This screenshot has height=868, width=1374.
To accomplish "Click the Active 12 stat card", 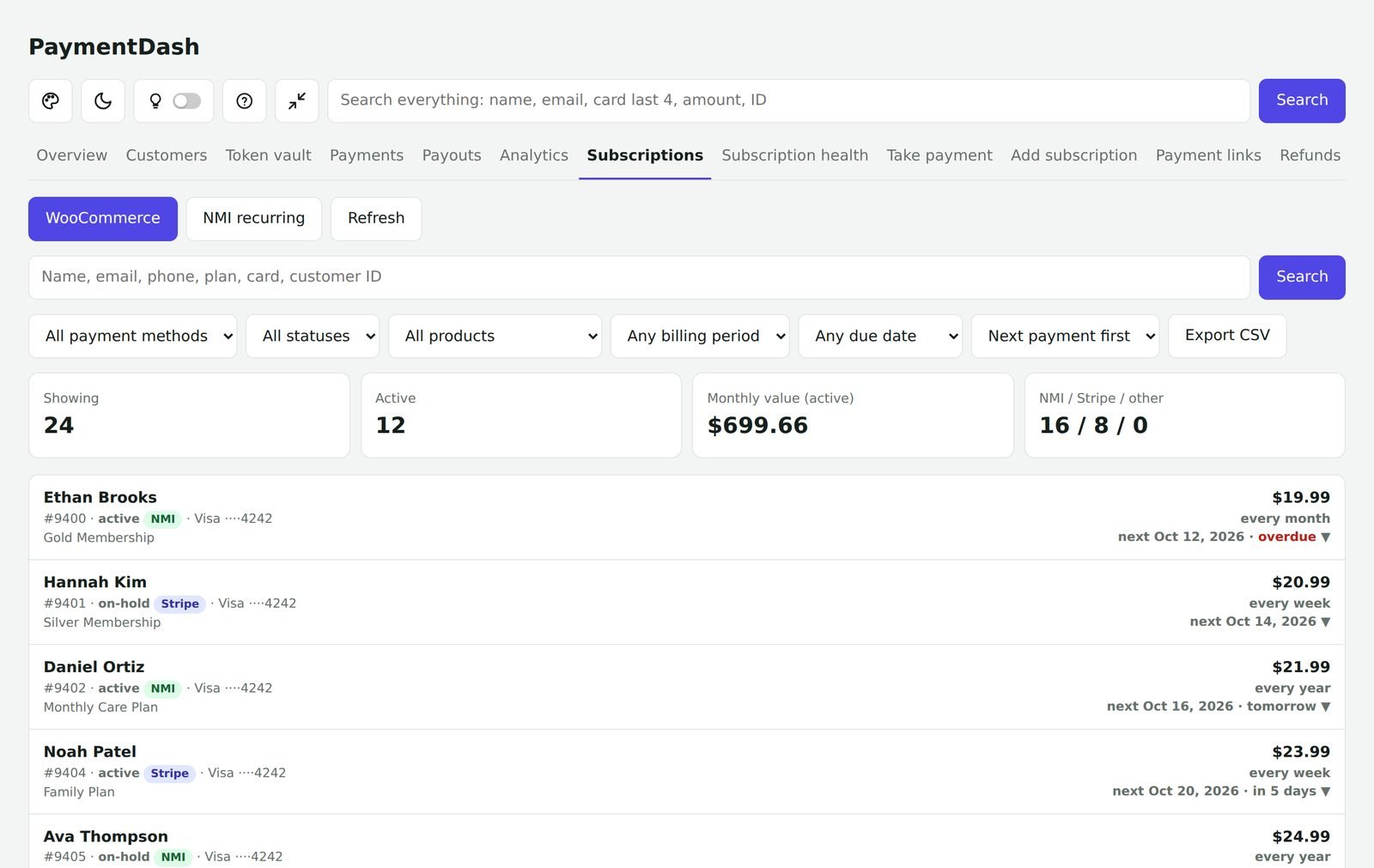I will point(521,416).
